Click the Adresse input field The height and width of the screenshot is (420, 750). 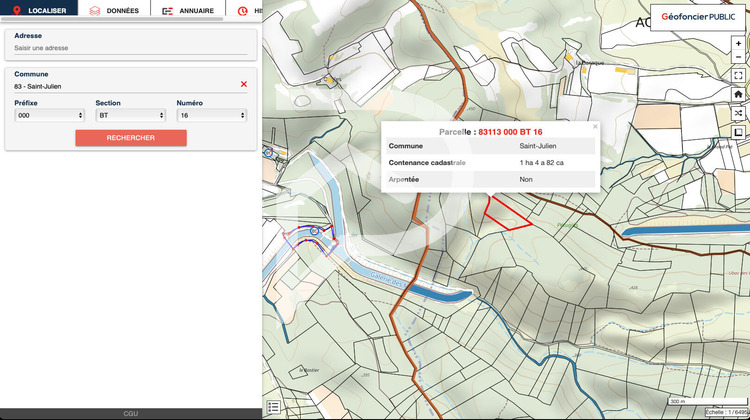click(x=130, y=48)
